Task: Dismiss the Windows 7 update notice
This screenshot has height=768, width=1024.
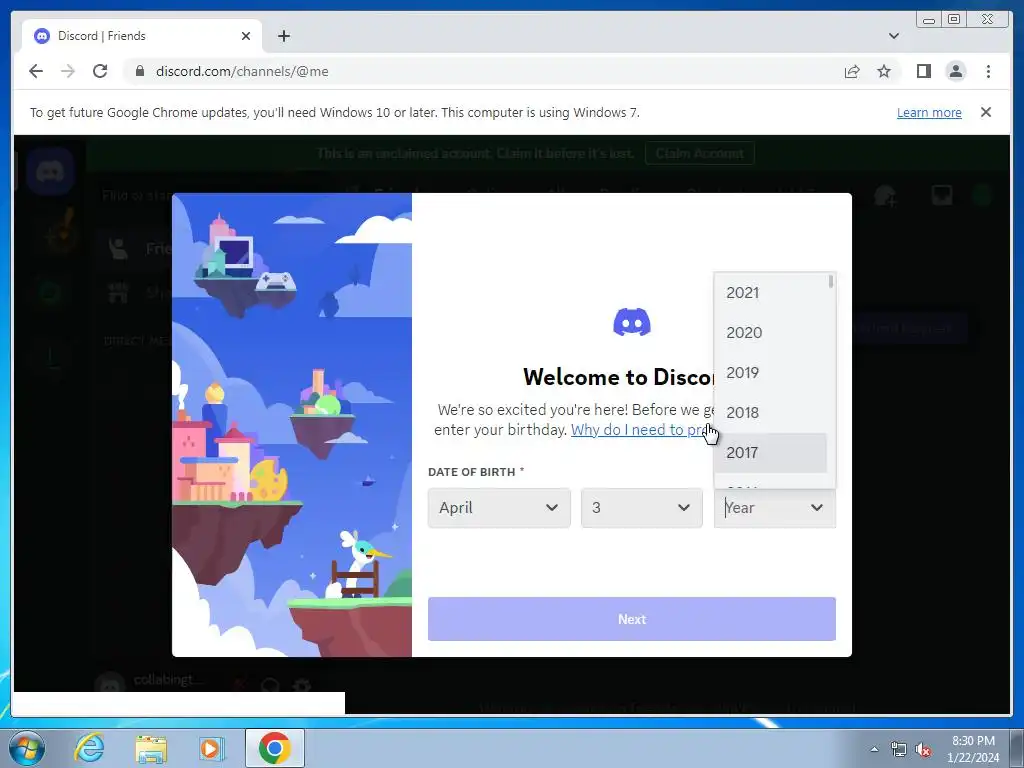Action: [985, 112]
